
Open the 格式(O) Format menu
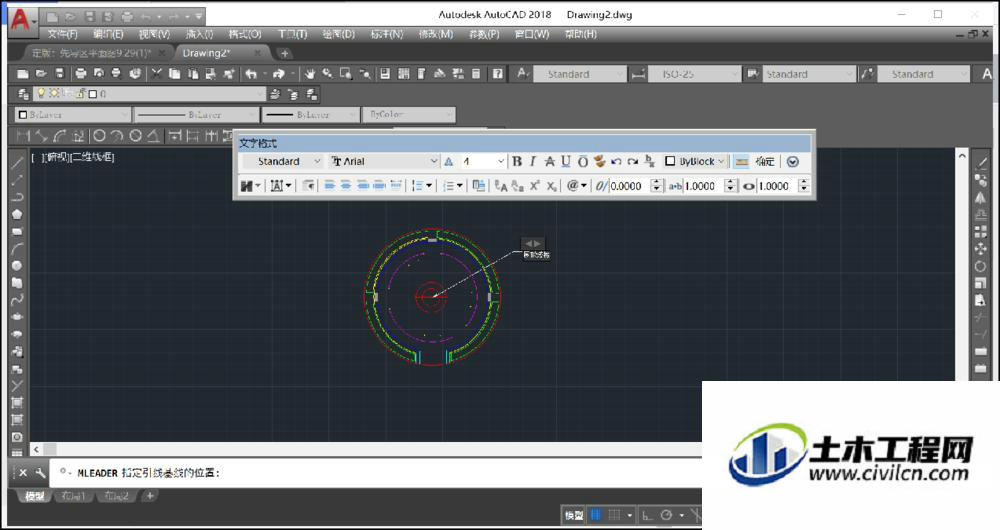pyautogui.click(x=245, y=34)
